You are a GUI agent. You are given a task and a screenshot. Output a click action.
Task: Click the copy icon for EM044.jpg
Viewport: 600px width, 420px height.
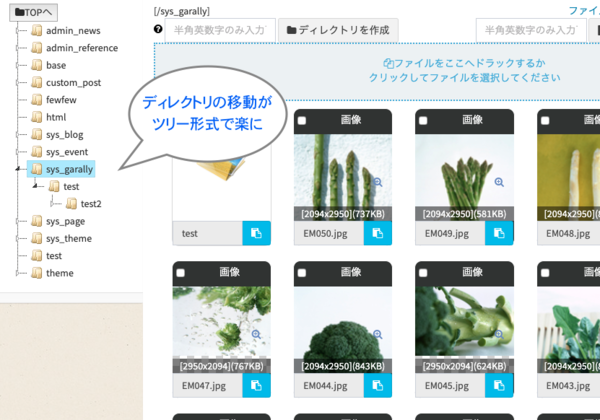378,385
